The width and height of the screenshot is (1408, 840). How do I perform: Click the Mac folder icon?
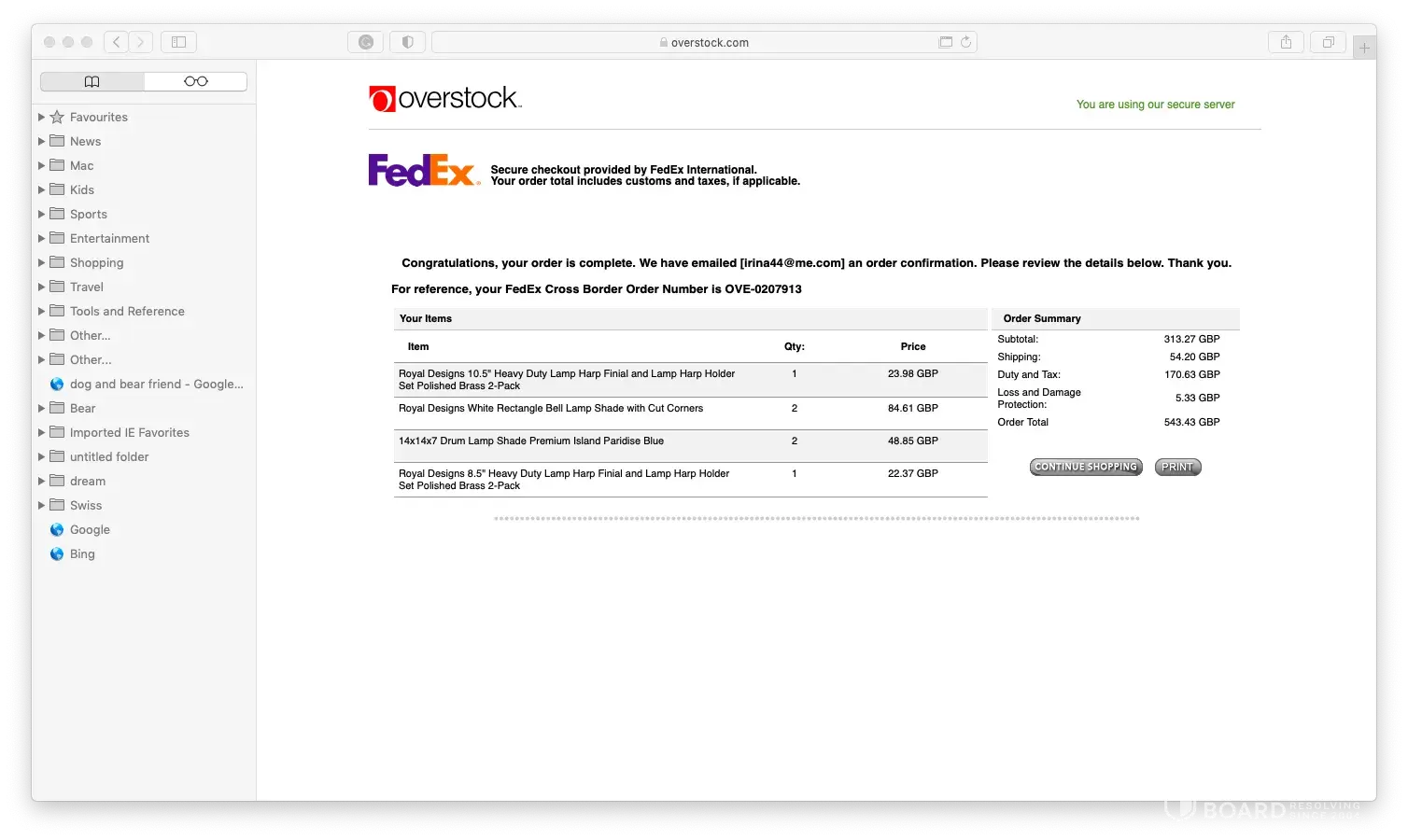pos(57,165)
